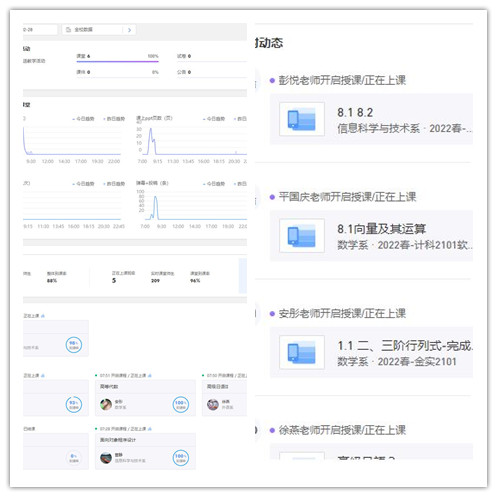Image resolution: width=497 pixels, height=497 pixels.
Task: Open the 面向对象程序设计 class card title
Action: coord(118,440)
